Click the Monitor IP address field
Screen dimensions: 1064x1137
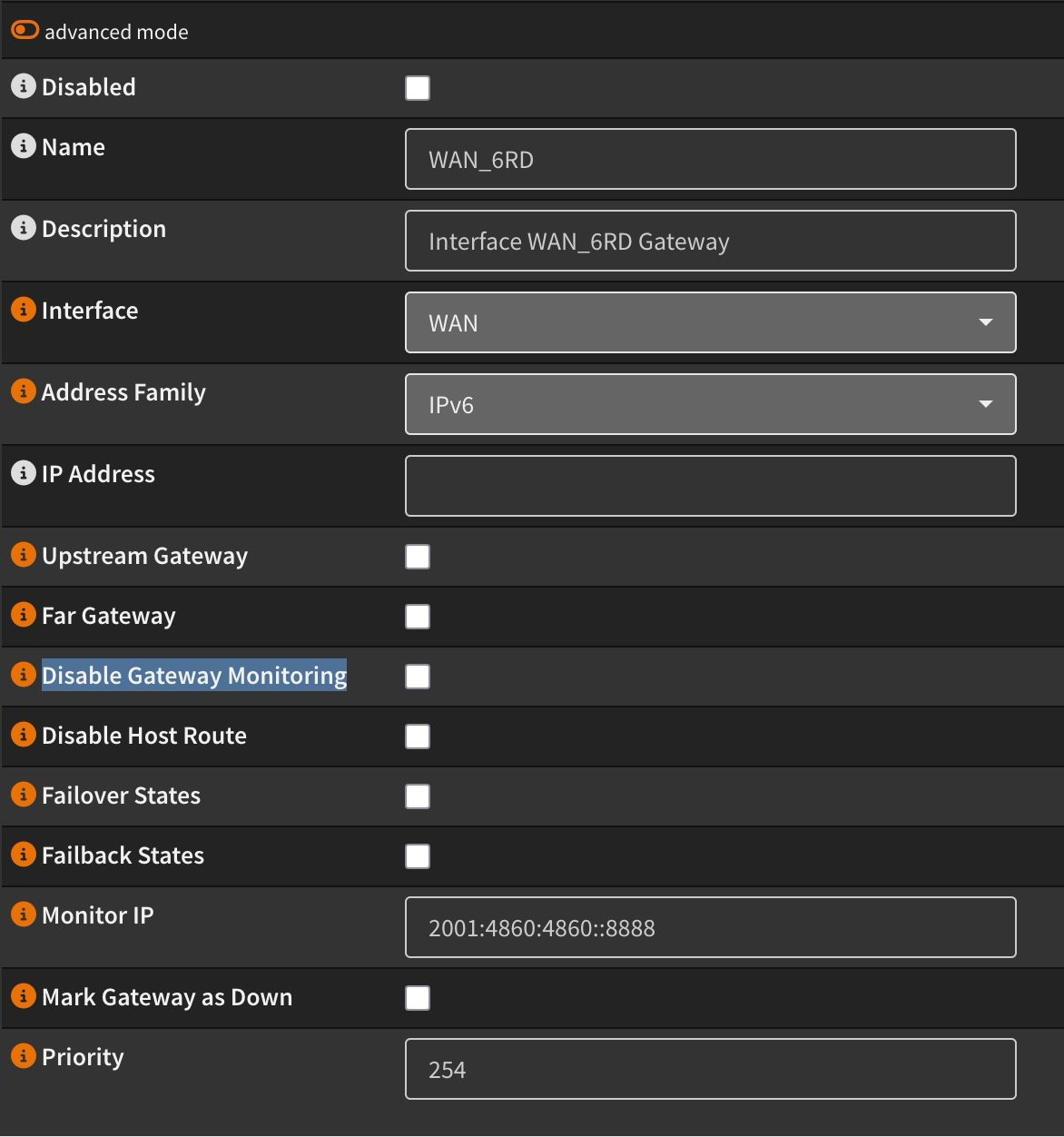coord(710,927)
